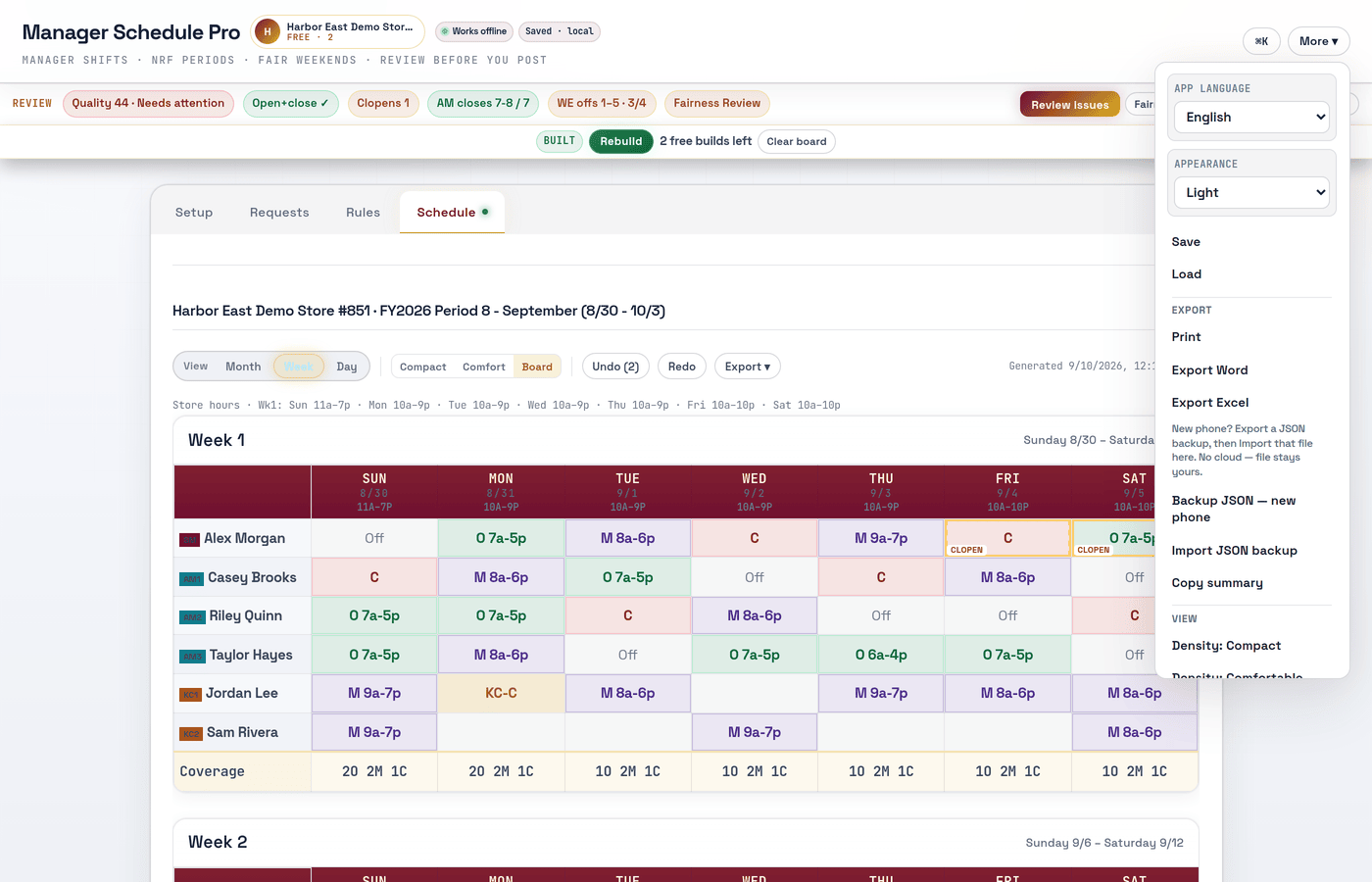Open the Appearance Light dropdown

pyautogui.click(x=1252, y=192)
